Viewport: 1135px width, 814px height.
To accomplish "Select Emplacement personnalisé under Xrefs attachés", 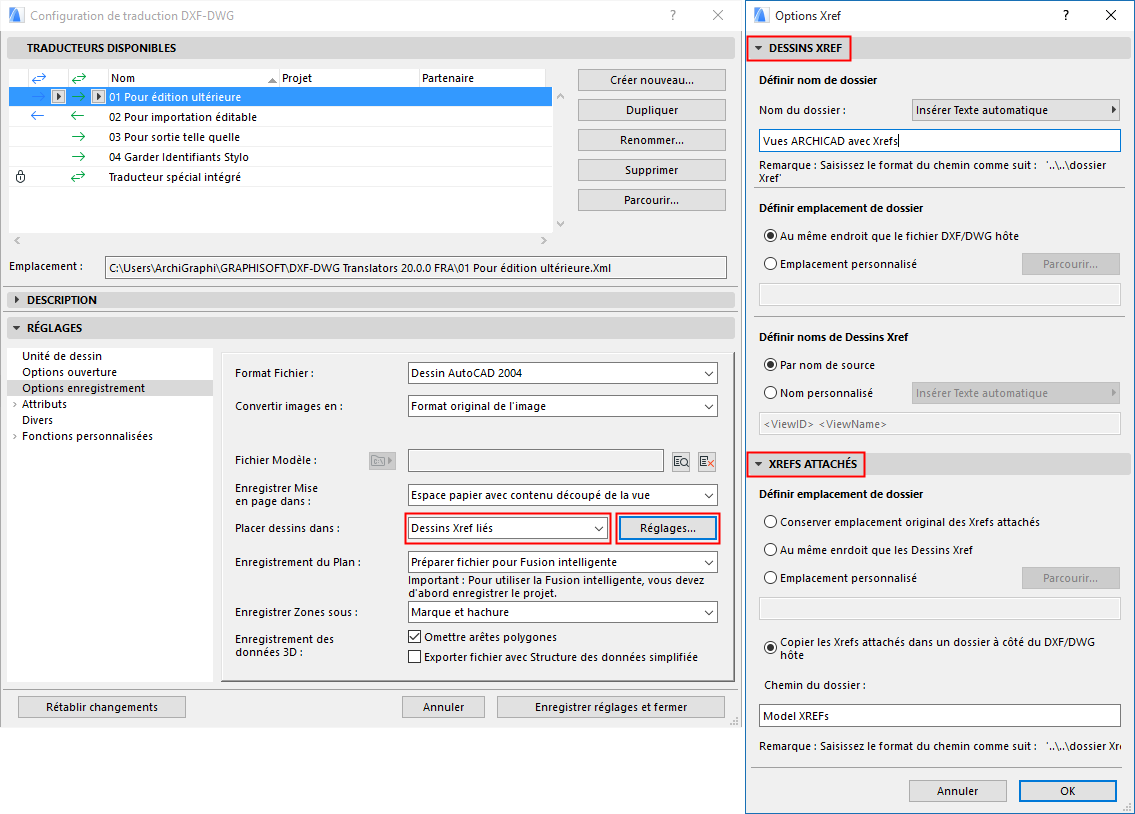I will tap(771, 578).
